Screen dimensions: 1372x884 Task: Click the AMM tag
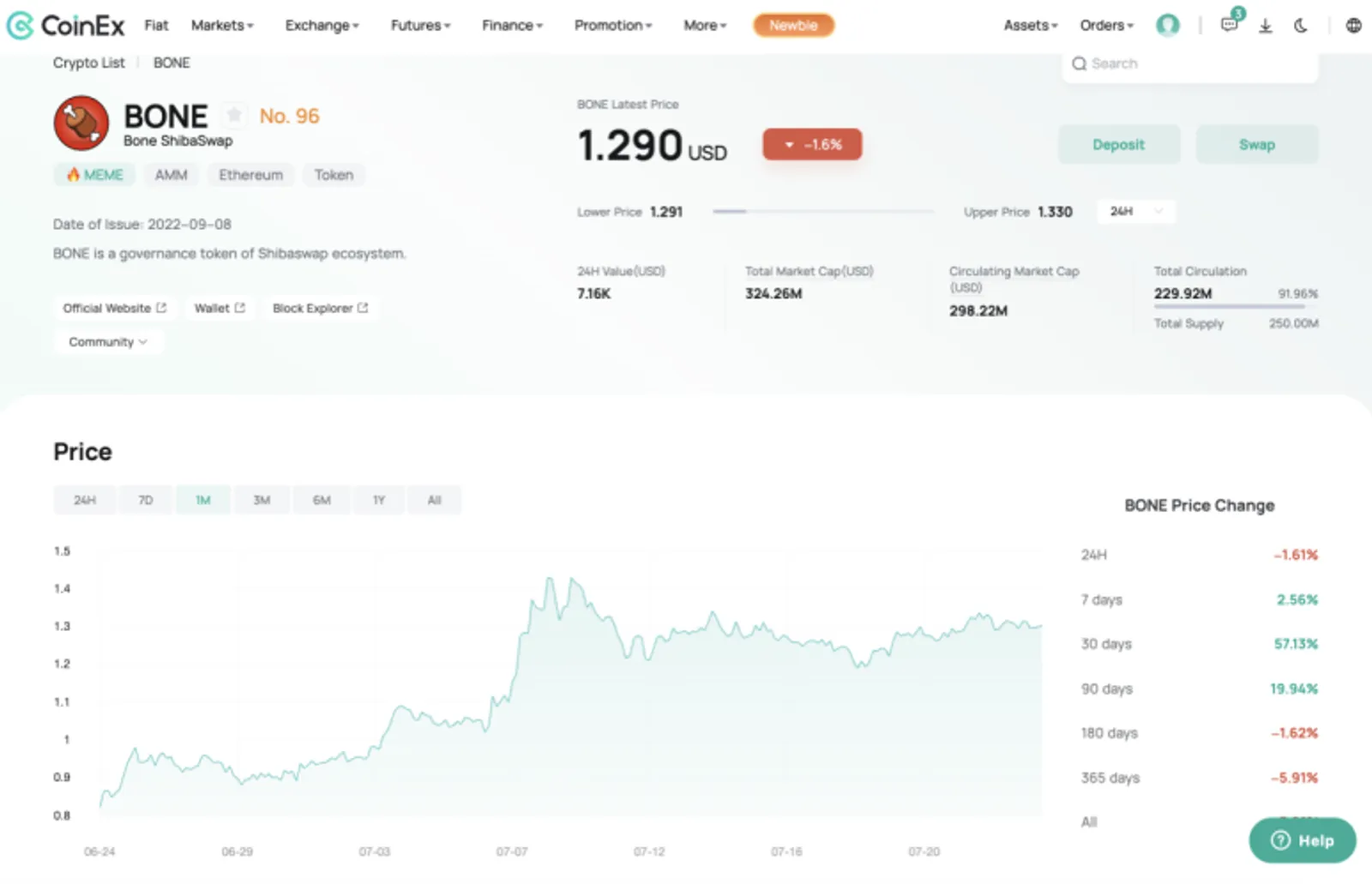[171, 175]
